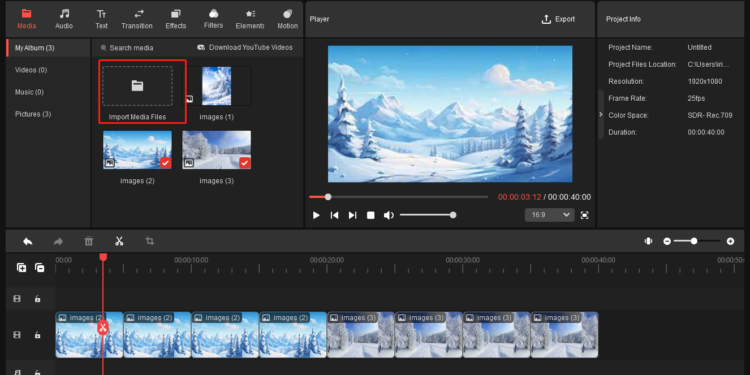Click the red playhead marker handle
Image resolution: width=750 pixels, height=375 pixels.
click(x=103, y=257)
